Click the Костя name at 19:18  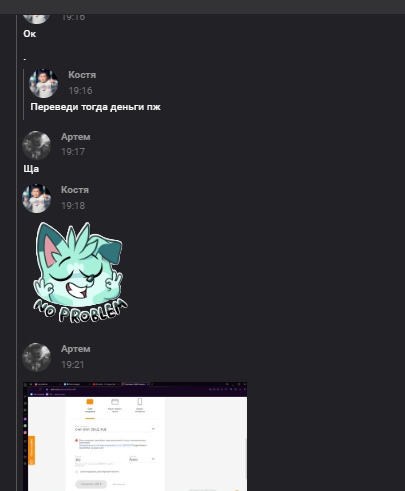pos(75,190)
